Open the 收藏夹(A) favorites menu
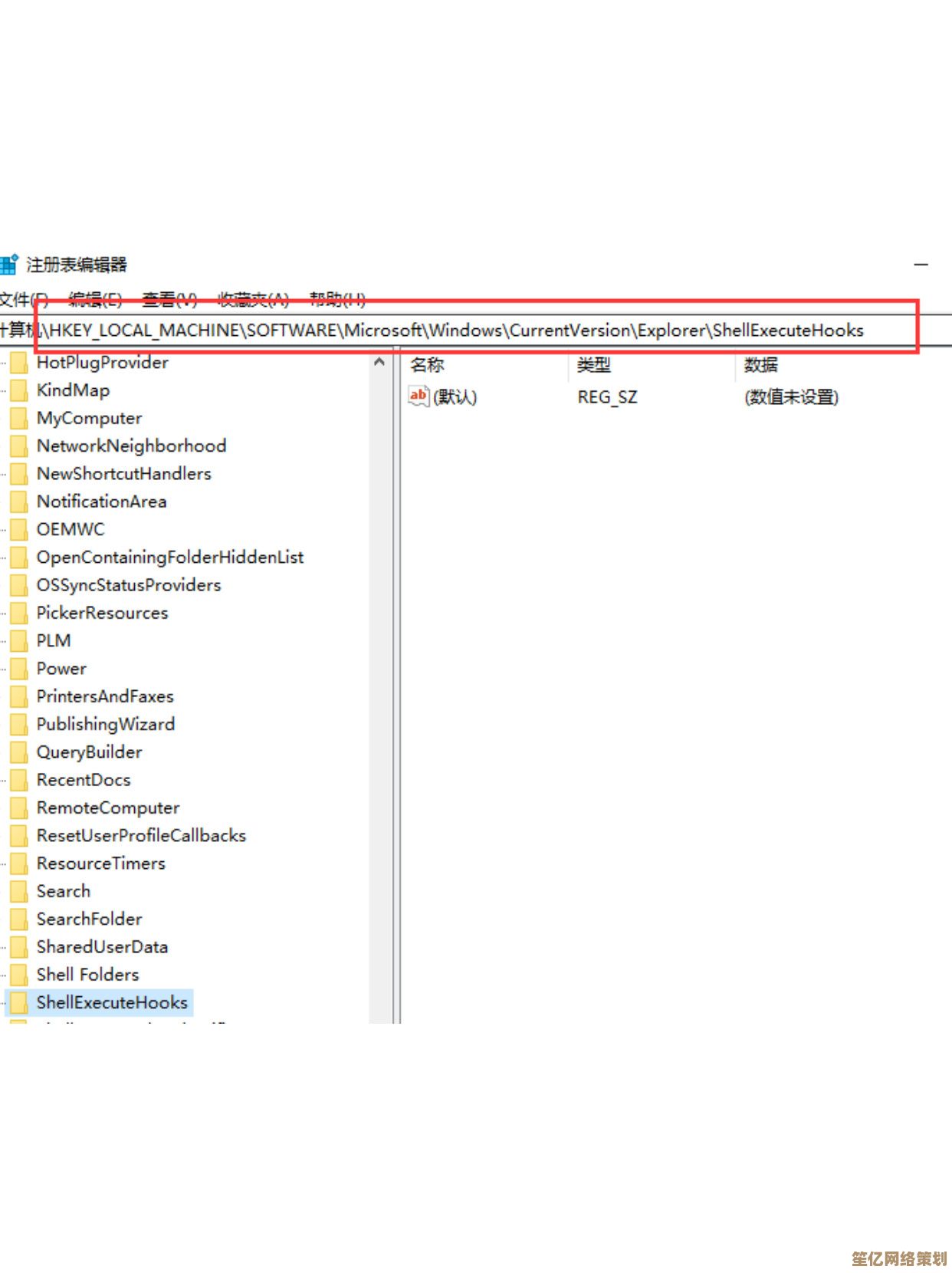This screenshot has width=952, height=1273. (x=253, y=299)
